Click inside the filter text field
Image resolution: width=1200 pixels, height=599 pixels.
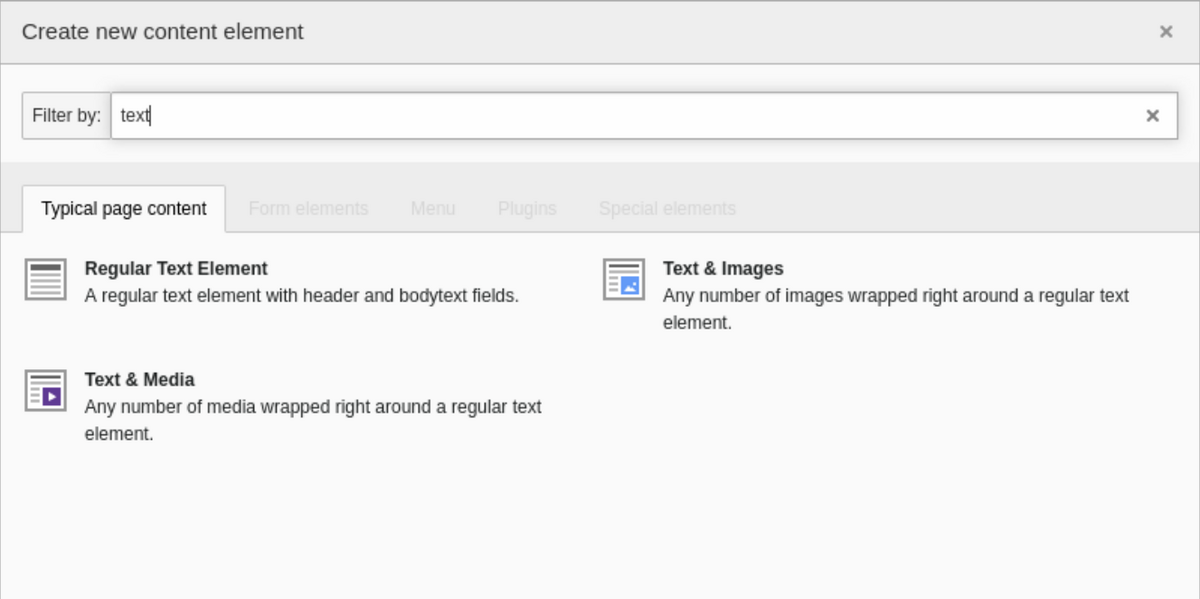pyautogui.click(x=640, y=116)
